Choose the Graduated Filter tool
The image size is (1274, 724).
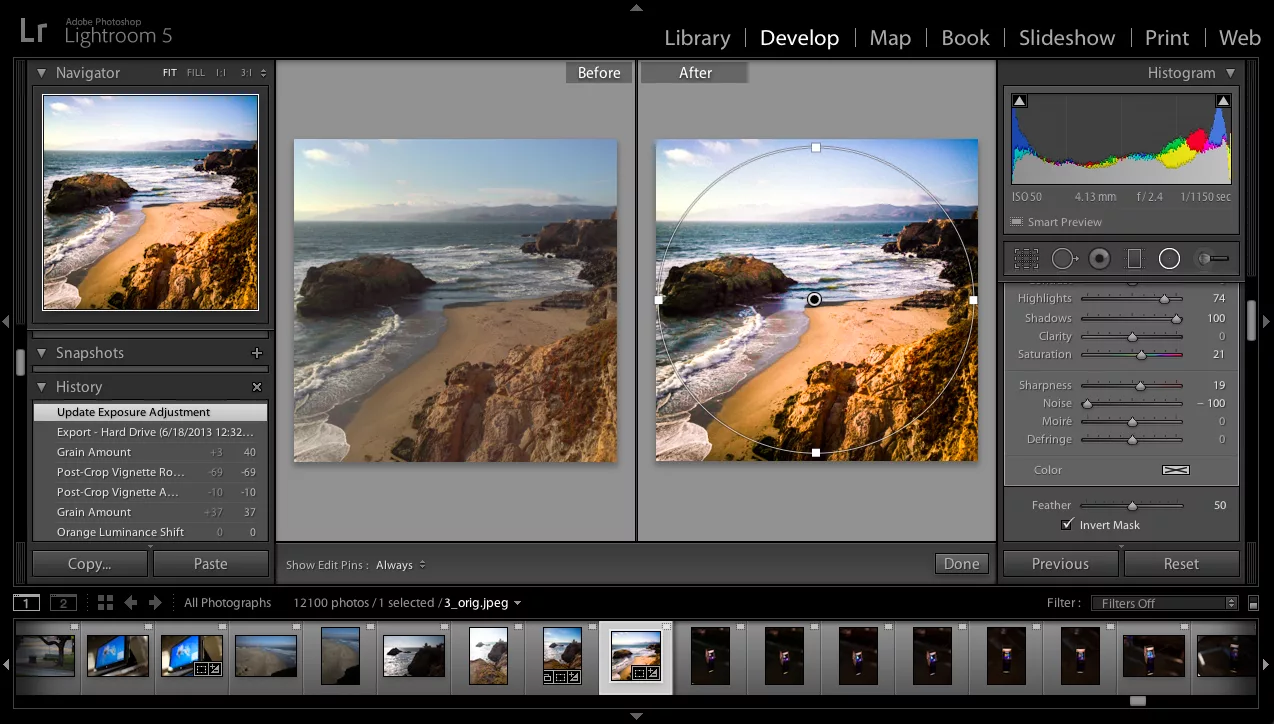(1134, 259)
